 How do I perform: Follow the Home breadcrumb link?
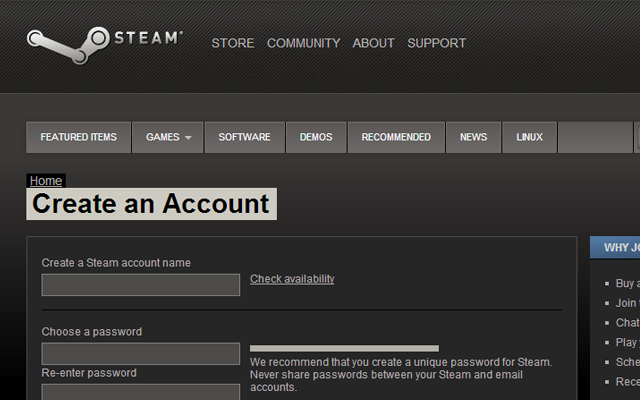click(x=46, y=181)
